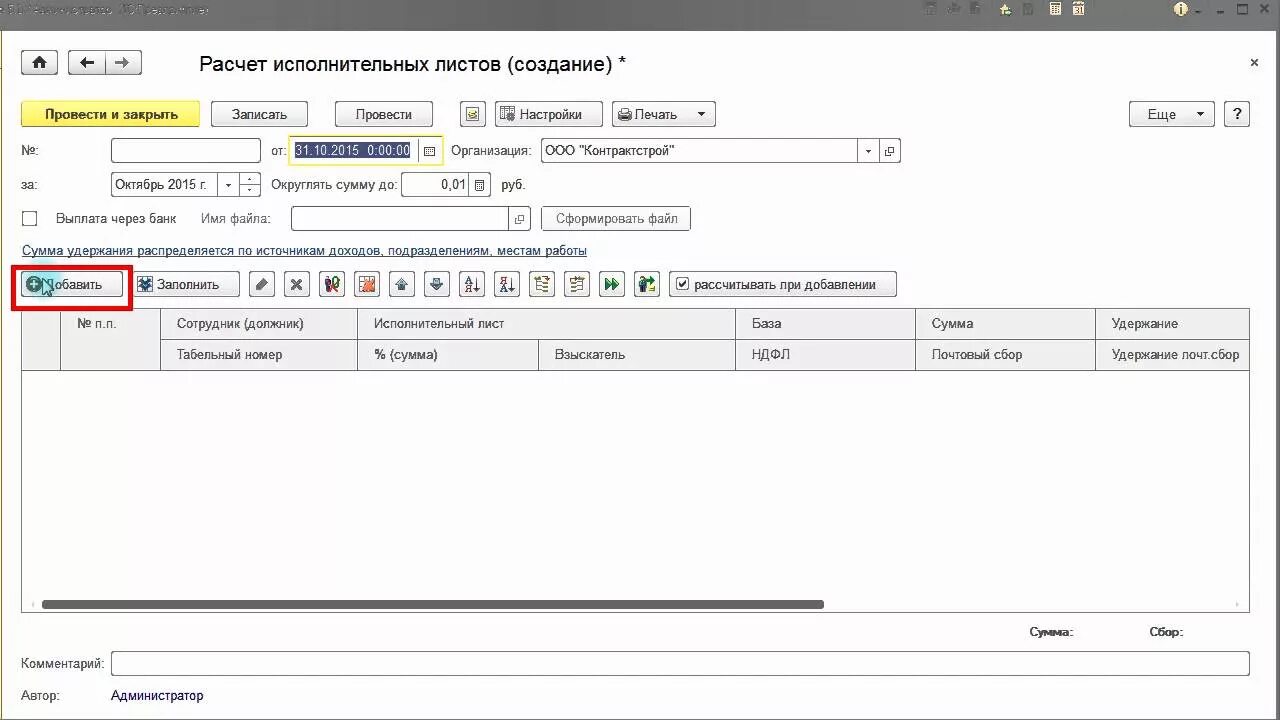Click the Записать button
The height and width of the screenshot is (720, 1280).
[259, 114]
